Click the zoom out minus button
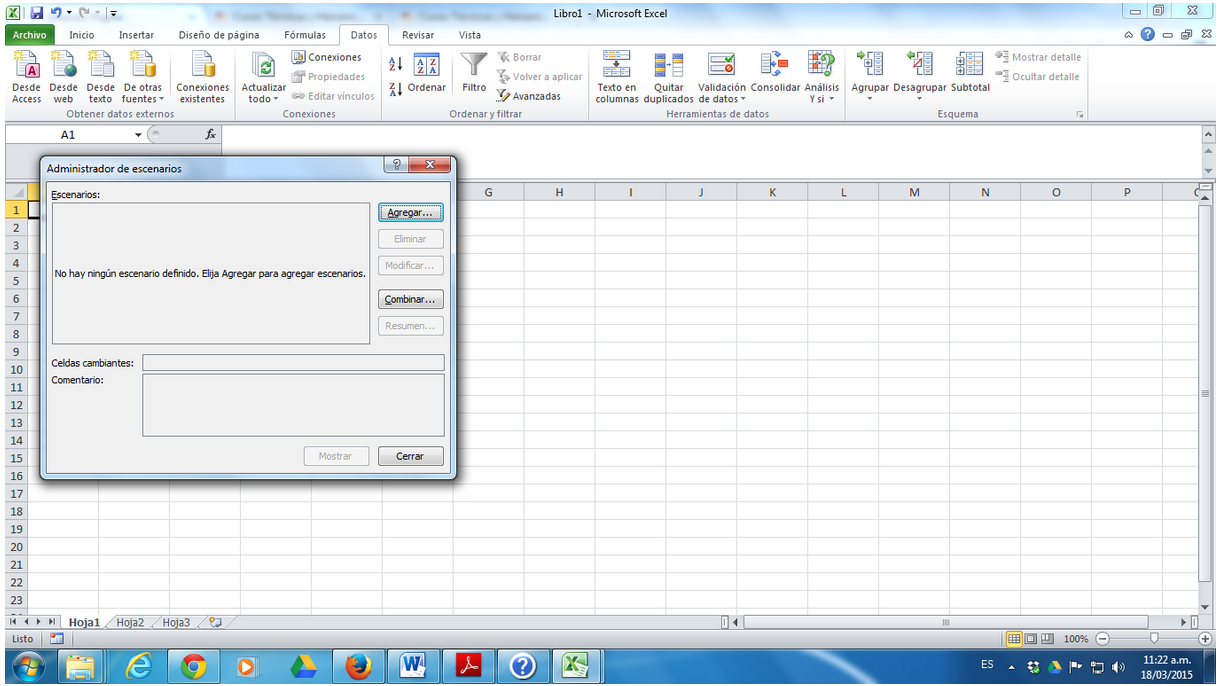Image resolution: width=1218 pixels, height=686 pixels. click(1101, 638)
